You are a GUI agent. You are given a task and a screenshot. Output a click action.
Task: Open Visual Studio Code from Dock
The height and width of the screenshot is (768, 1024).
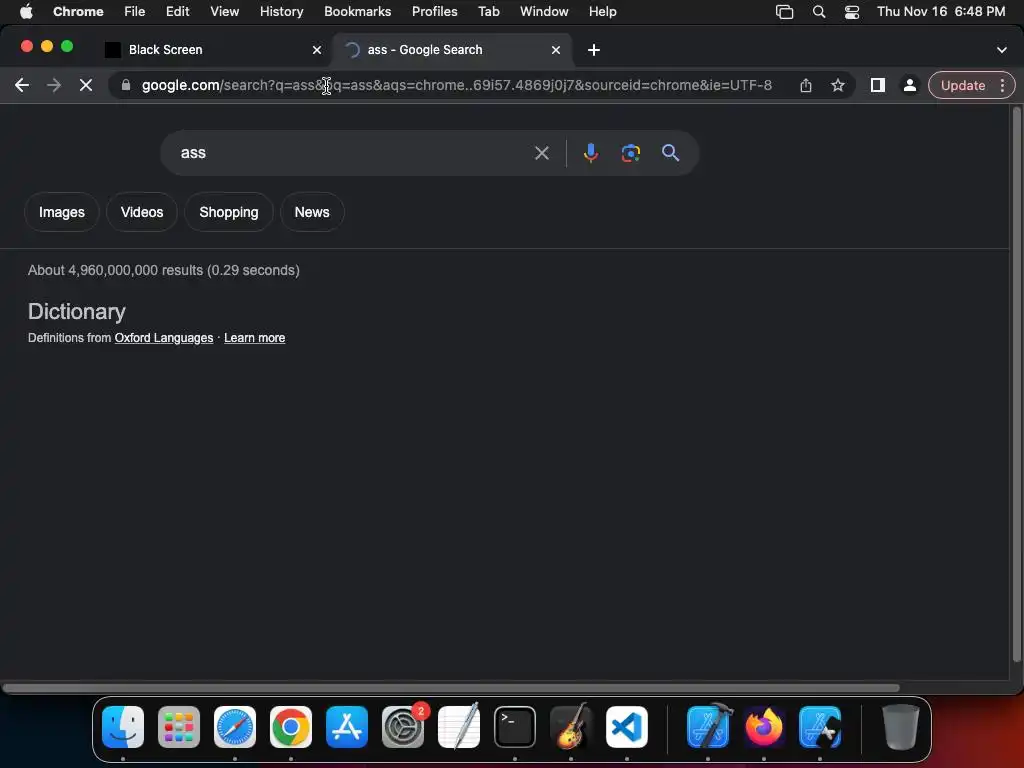click(x=627, y=727)
